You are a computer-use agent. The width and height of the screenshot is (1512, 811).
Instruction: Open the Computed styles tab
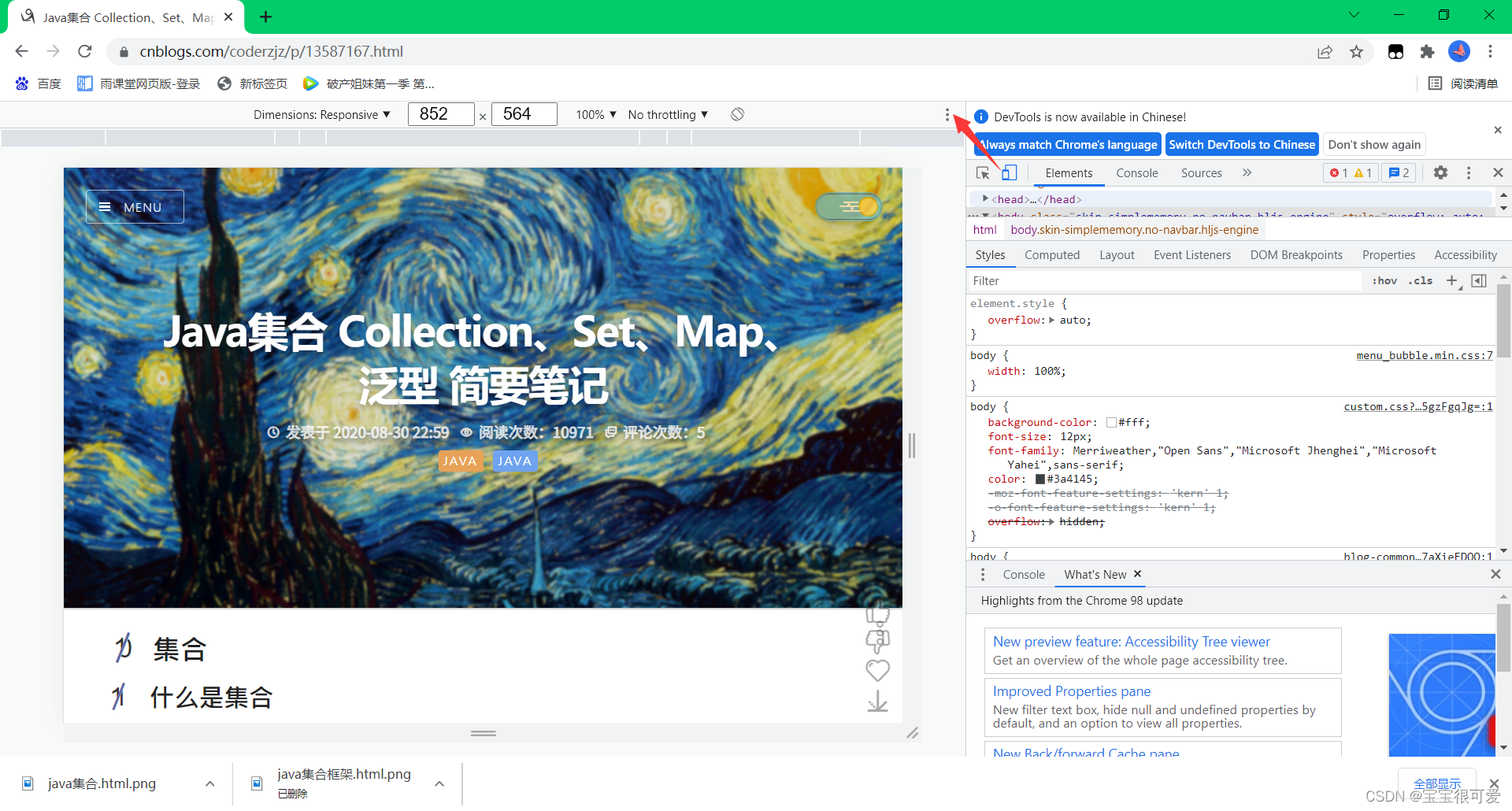[x=1051, y=255]
